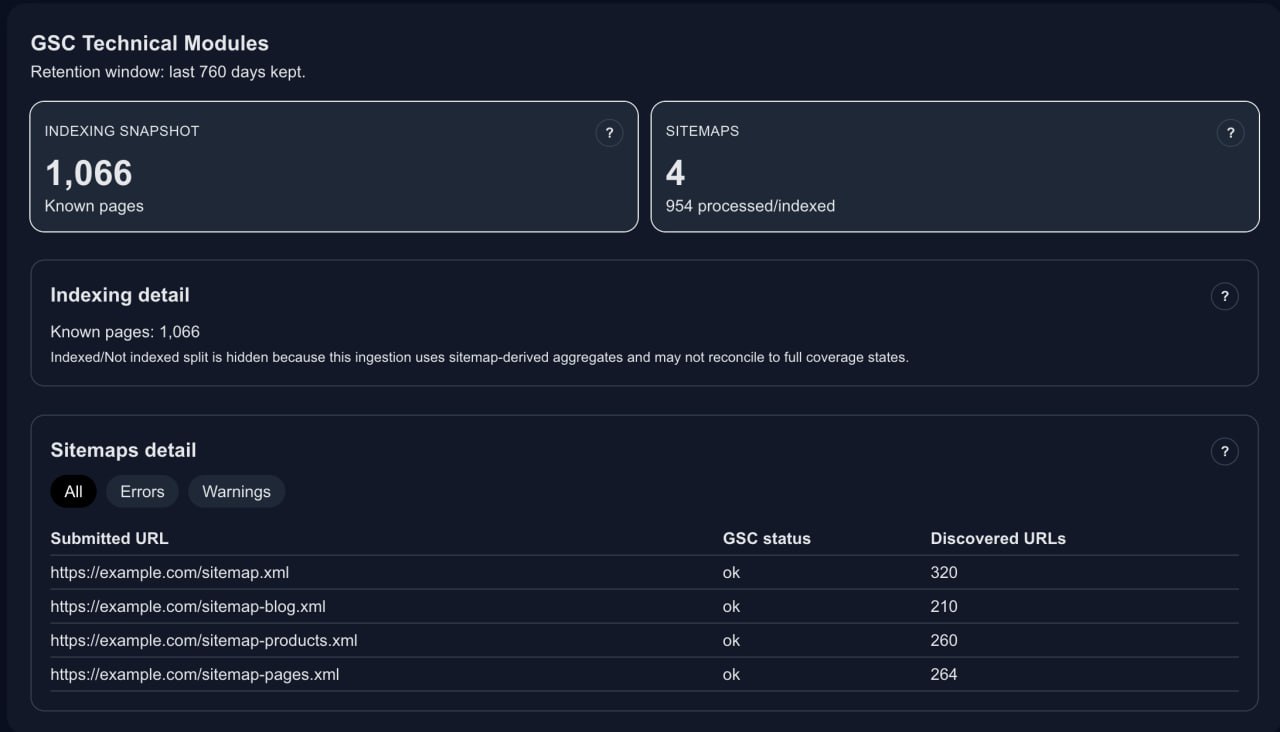Image resolution: width=1280 pixels, height=732 pixels.
Task: Click the 320 discovered URLs value
Action: 943,573
